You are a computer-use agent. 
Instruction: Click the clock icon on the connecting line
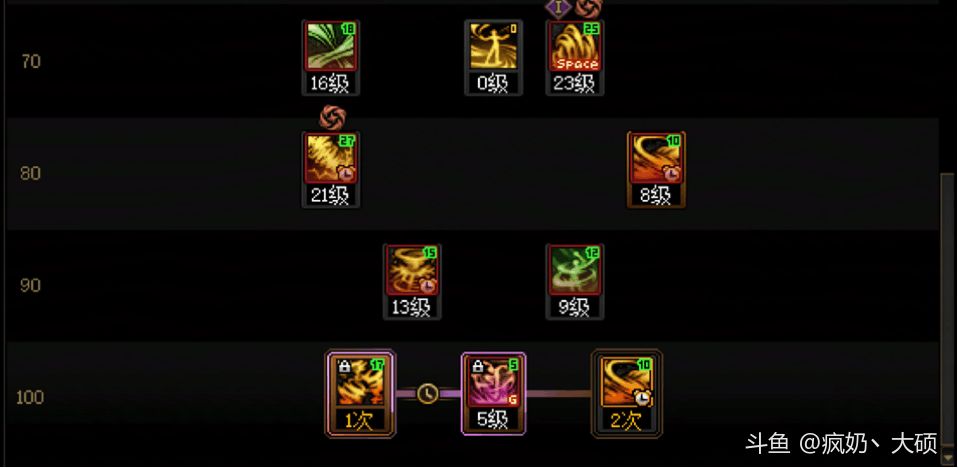click(x=427, y=393)
